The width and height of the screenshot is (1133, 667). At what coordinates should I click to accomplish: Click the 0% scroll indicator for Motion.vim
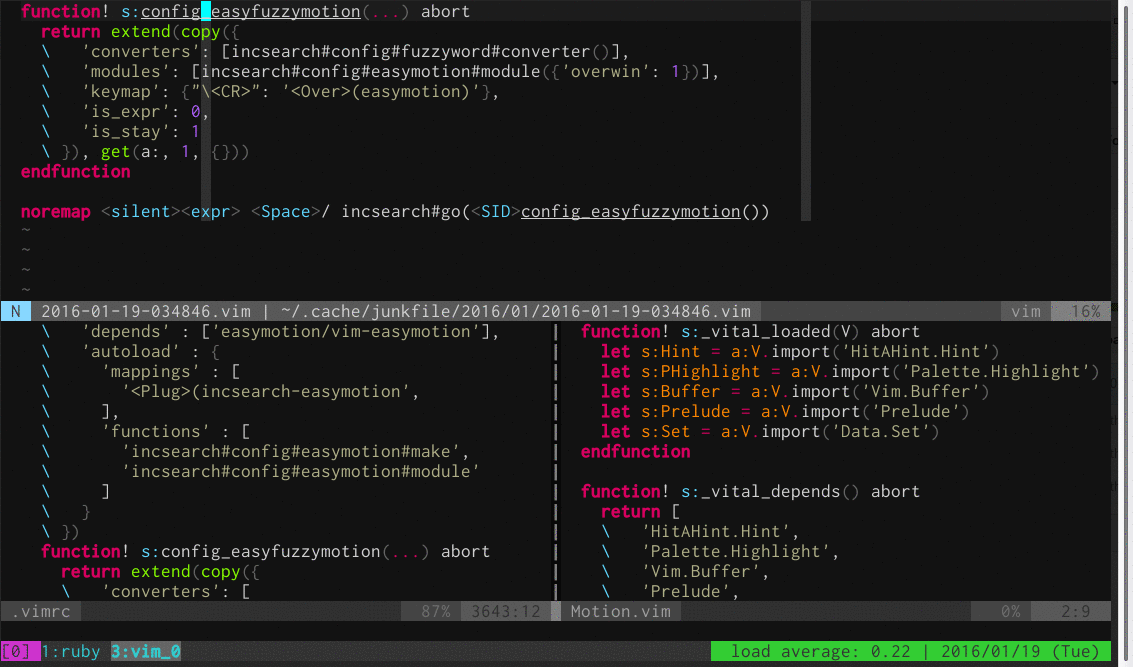[1010, 611]
